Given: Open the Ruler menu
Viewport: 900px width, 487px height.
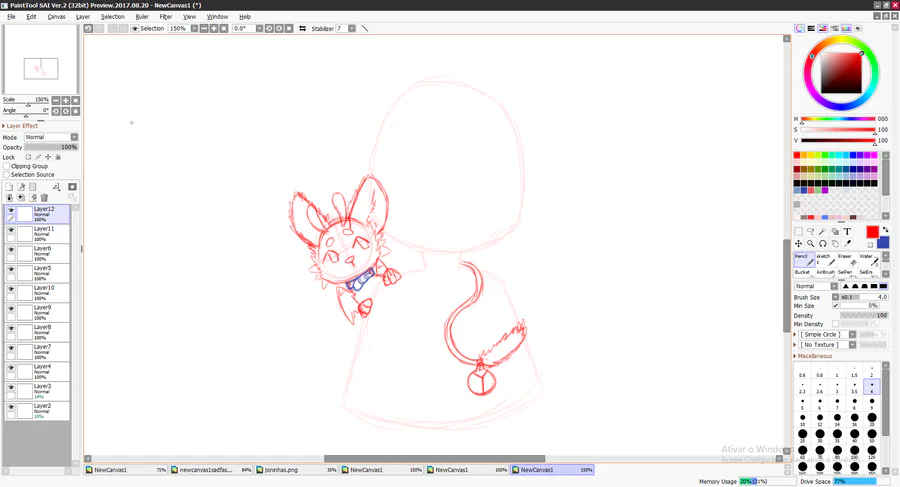Looking at the screenshot, I should click(142, 17).
